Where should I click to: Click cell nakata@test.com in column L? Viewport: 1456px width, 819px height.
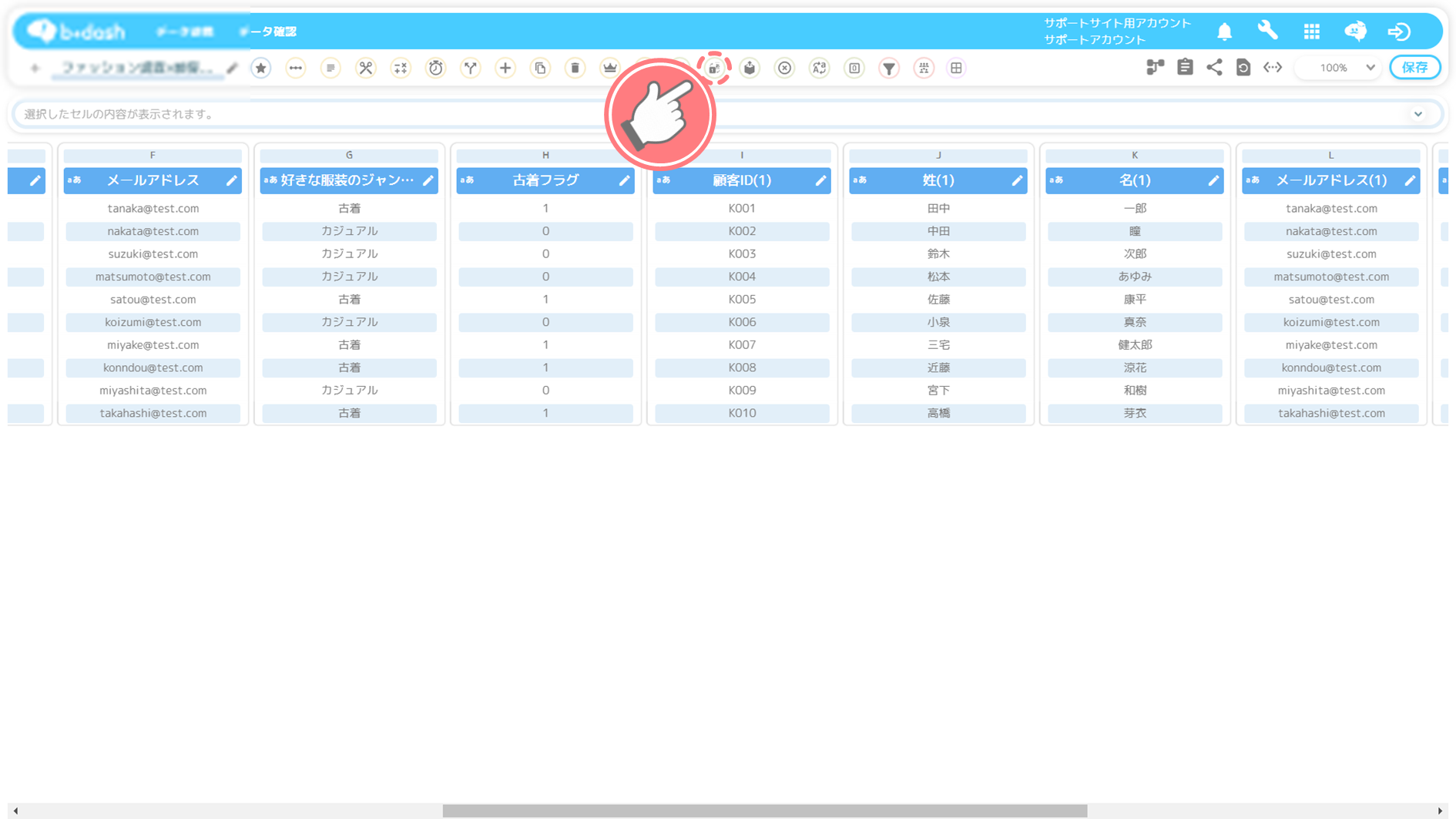[1331, 231]
